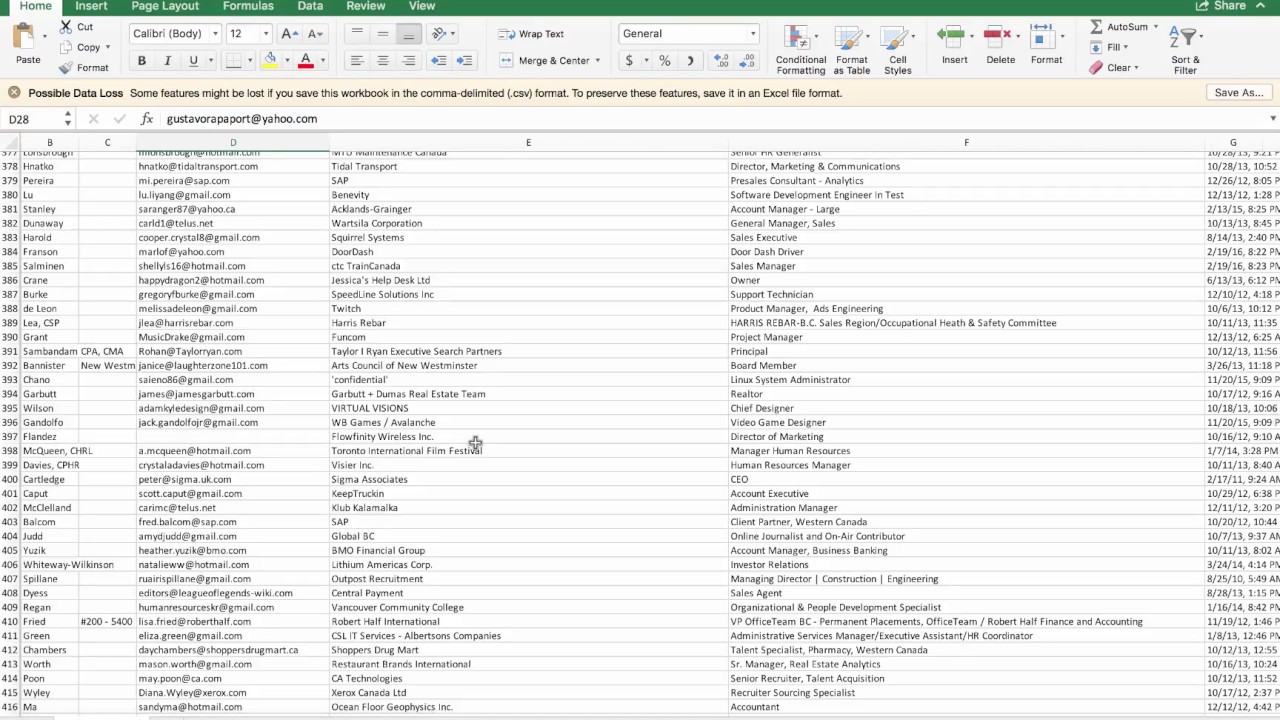The image size is (1280, 720).
Task: Toggle bottom vertical alignment
Action: (409, 33)
